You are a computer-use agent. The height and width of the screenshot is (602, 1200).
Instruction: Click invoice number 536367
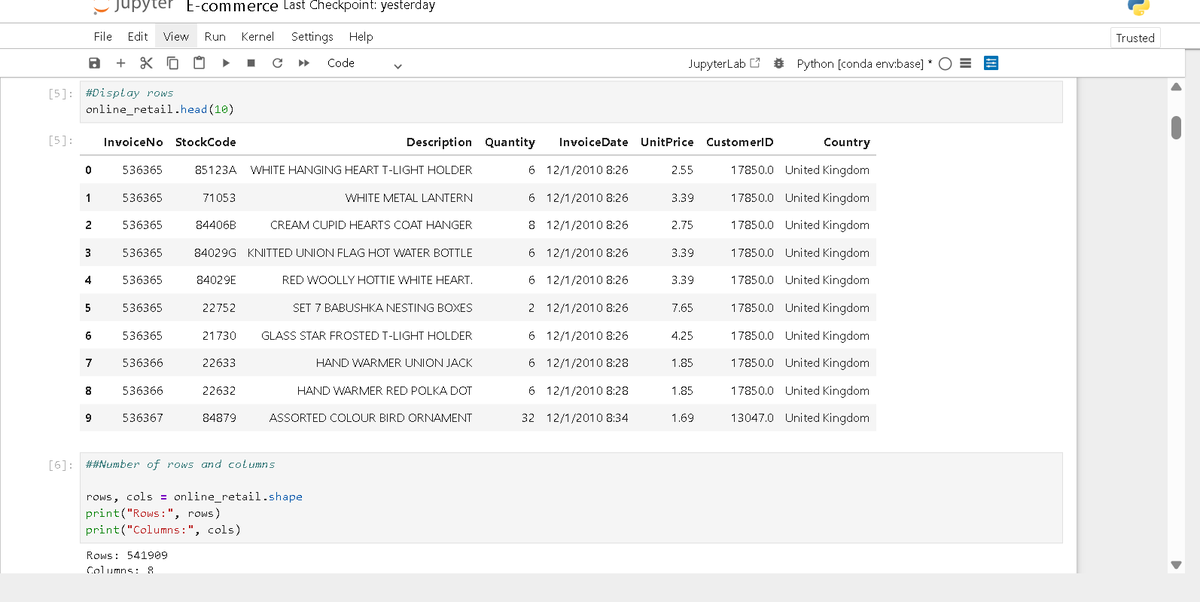(142, 418)
